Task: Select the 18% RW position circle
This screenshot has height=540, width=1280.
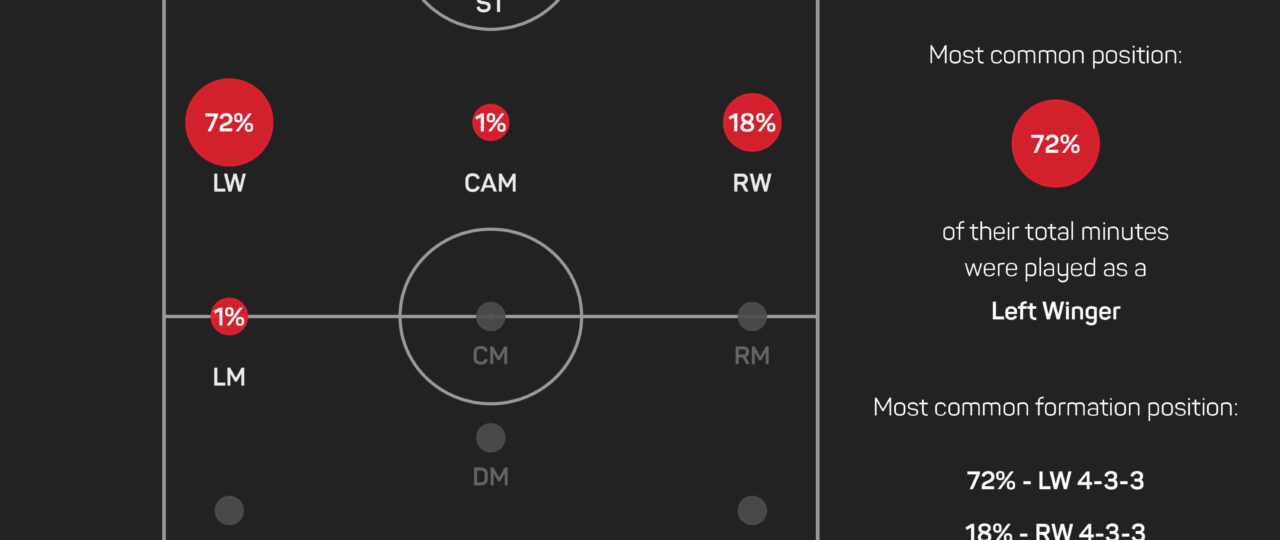Action: pyautogui.click(x=752, y=123)
